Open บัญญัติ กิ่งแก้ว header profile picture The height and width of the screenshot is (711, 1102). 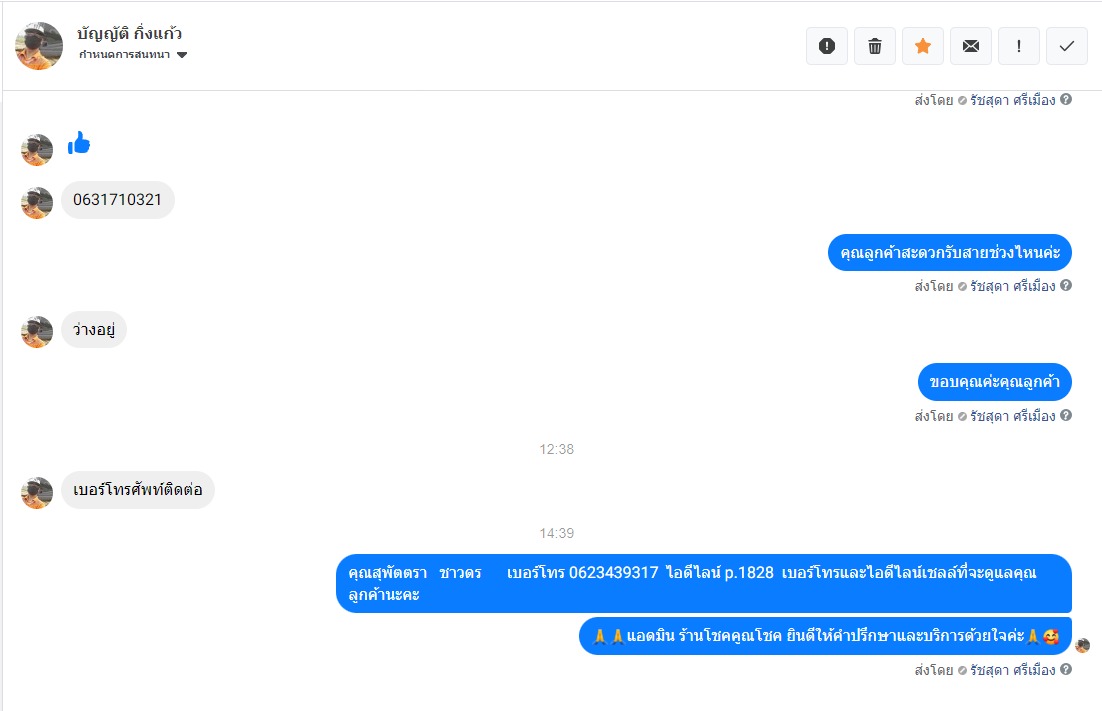tap(39, 46)
